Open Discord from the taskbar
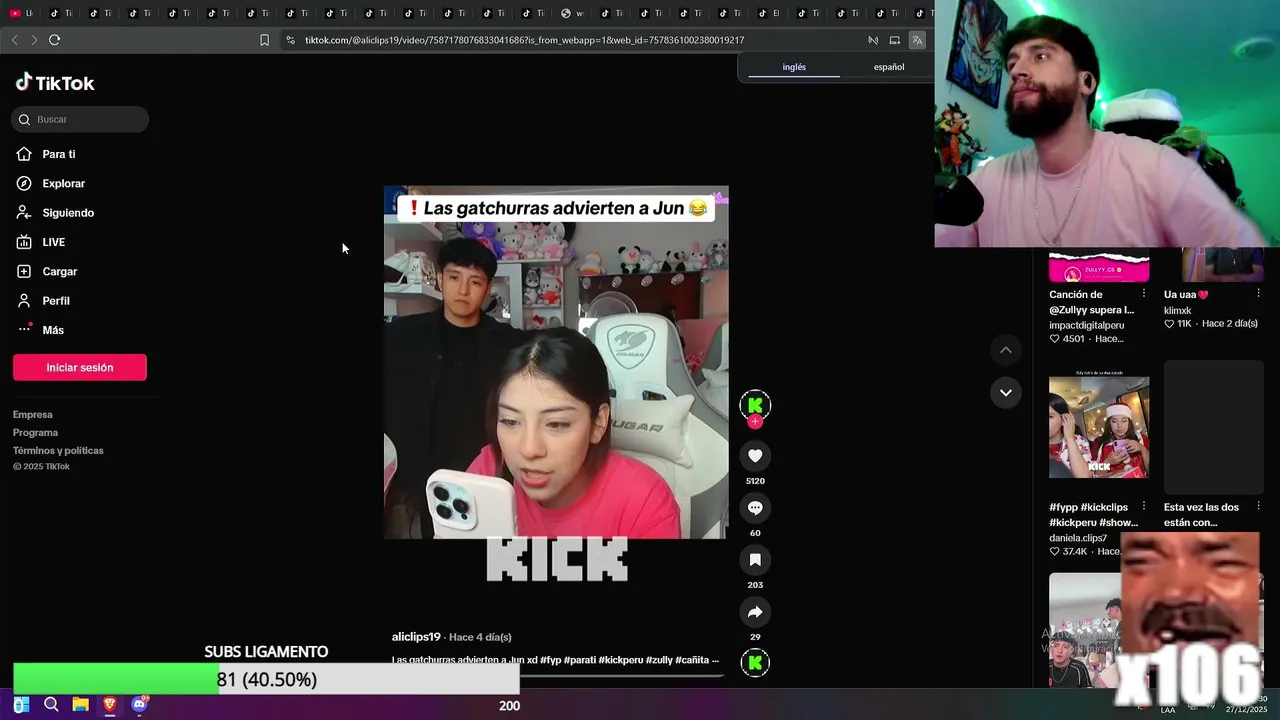Screen dimensions: 1280x720 (139, 705)
